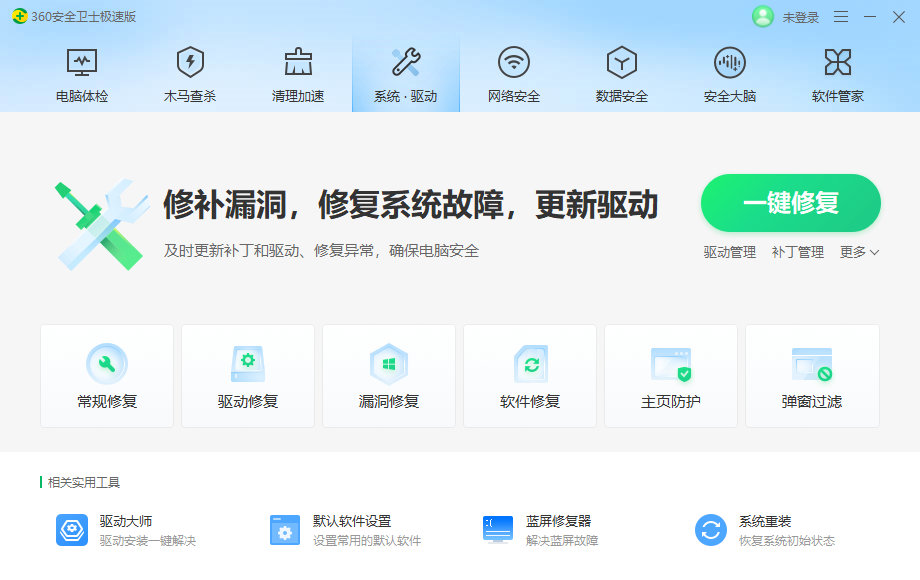Go to 清理加速 (cleanup speedup)
Viewport: 920px width, 580px height.
(x=297, y=70)
